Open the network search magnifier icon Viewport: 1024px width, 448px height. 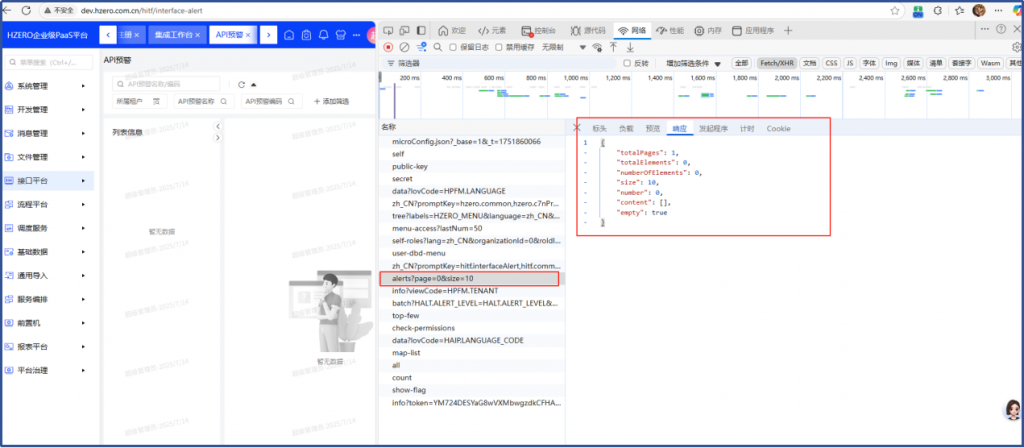point(438,47)
